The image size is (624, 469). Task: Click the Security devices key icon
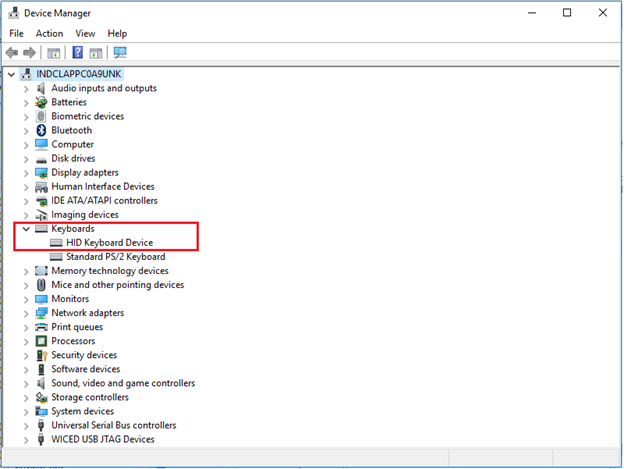[41, 355]
